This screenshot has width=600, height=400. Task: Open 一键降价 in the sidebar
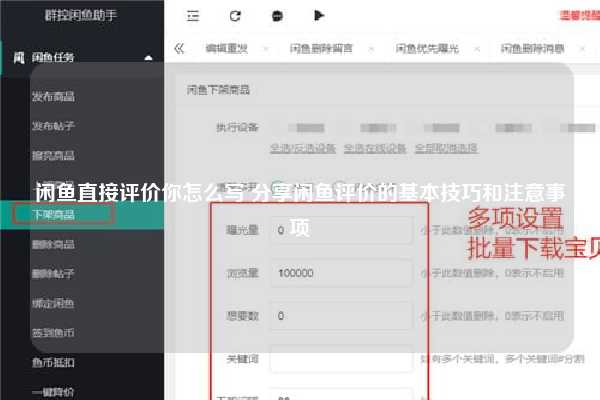tap(53, 392)
